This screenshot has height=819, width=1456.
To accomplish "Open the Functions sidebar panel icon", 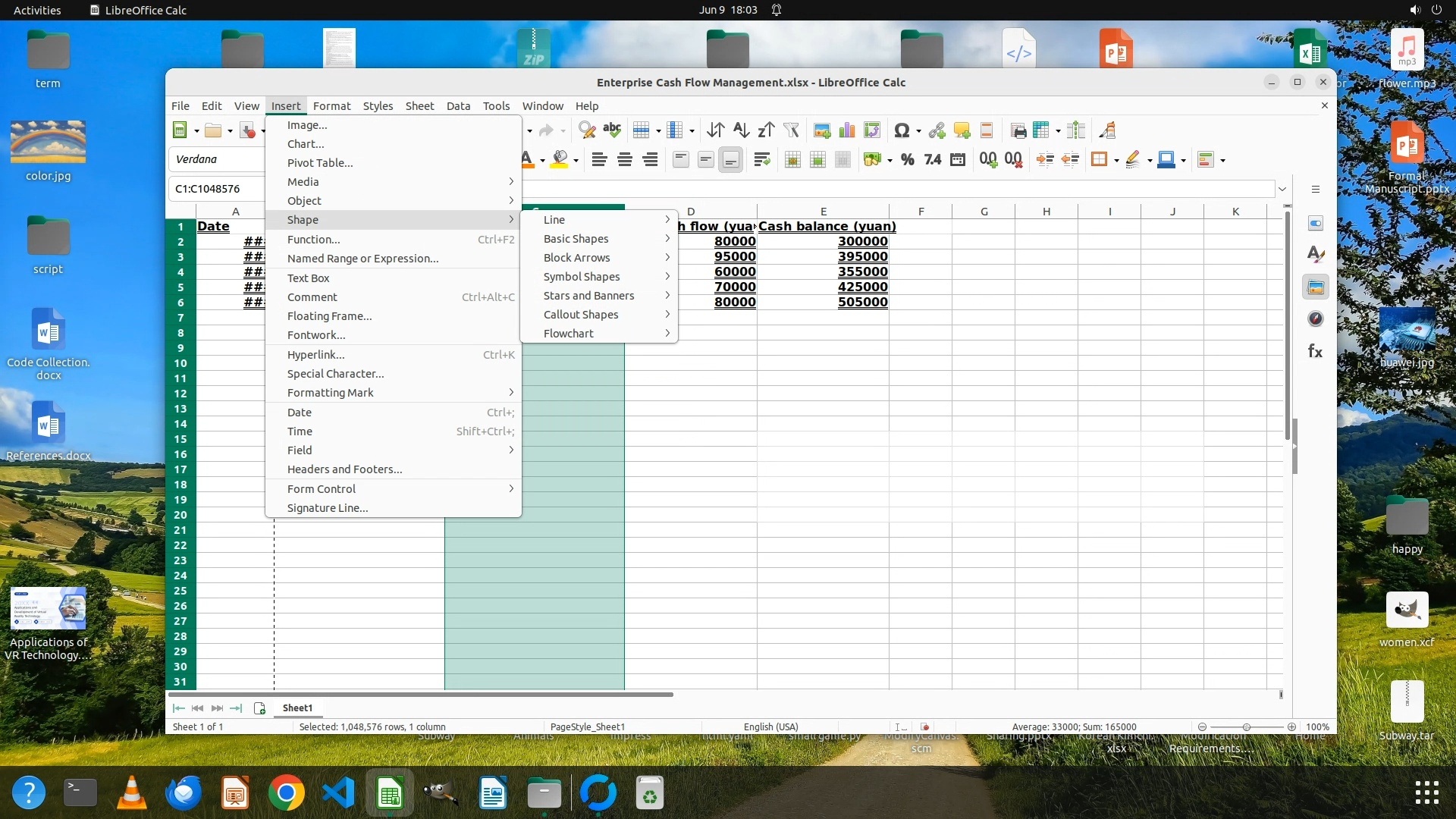I will 1315,351.
